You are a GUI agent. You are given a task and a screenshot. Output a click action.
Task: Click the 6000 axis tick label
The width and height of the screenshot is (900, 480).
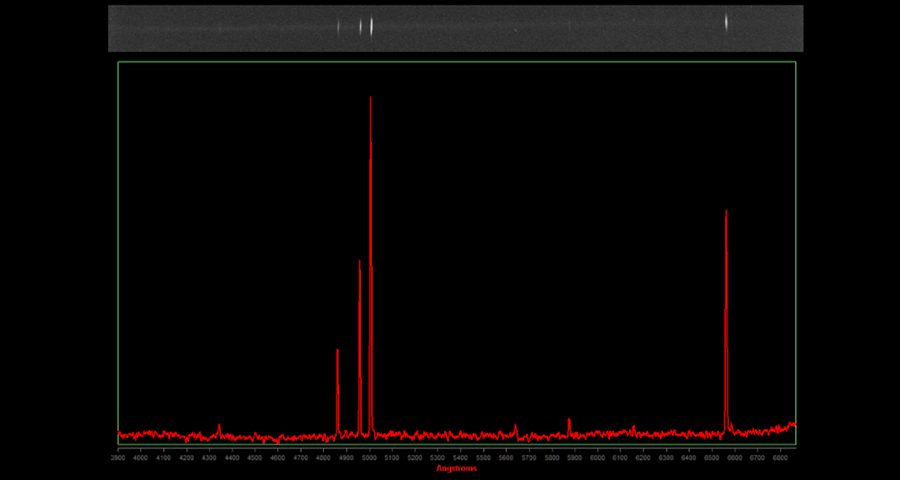tap(597, 457)
